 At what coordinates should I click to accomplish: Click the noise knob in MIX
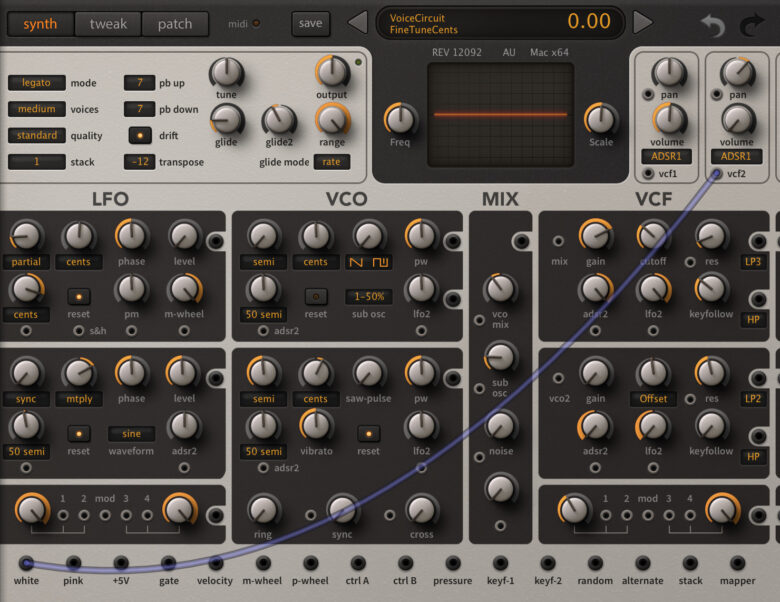tap(500, 426)
